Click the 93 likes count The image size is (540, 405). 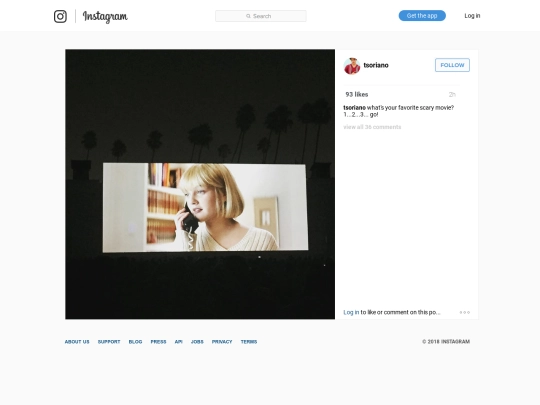[357, 94]
